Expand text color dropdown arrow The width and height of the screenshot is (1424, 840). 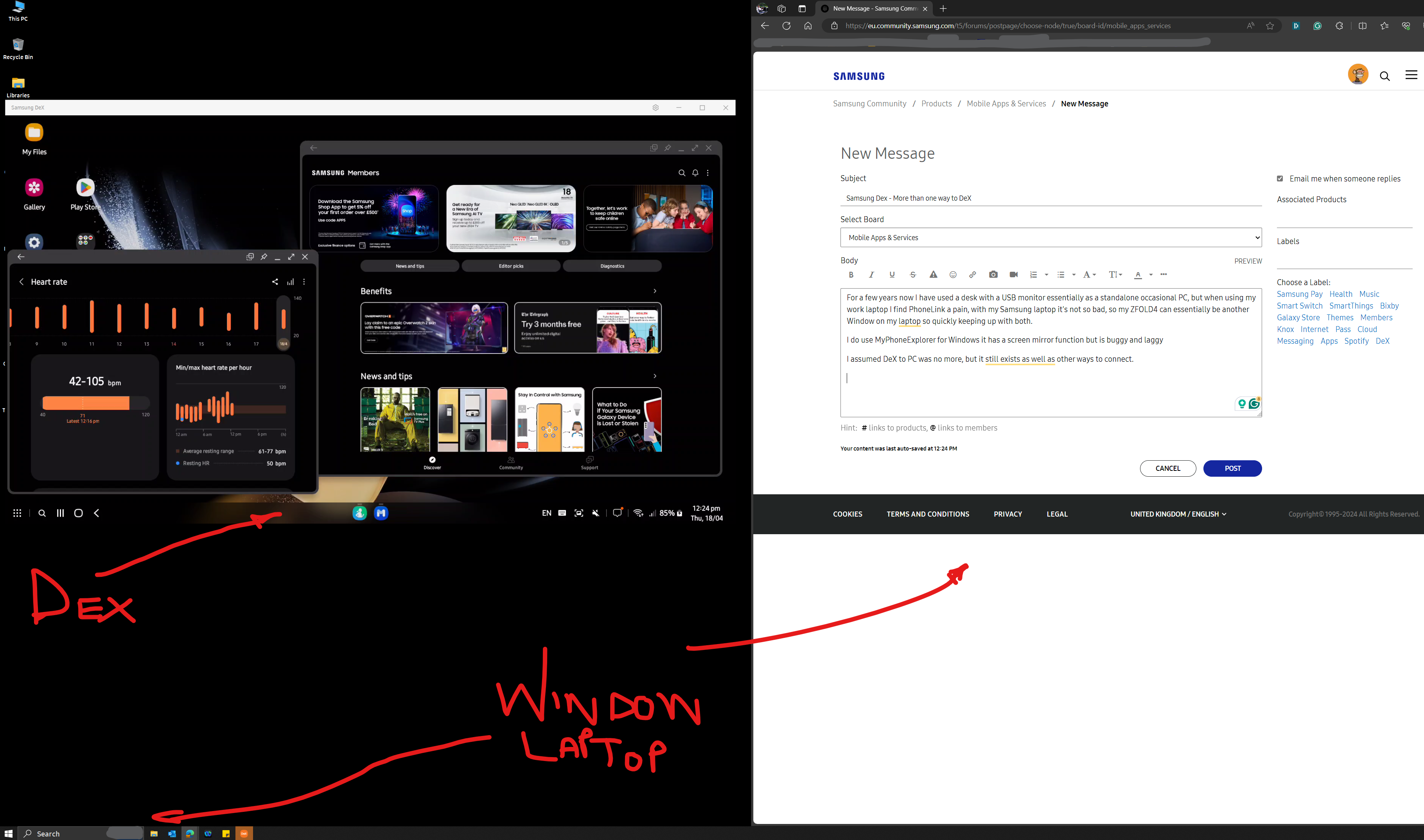point(1151,275)
